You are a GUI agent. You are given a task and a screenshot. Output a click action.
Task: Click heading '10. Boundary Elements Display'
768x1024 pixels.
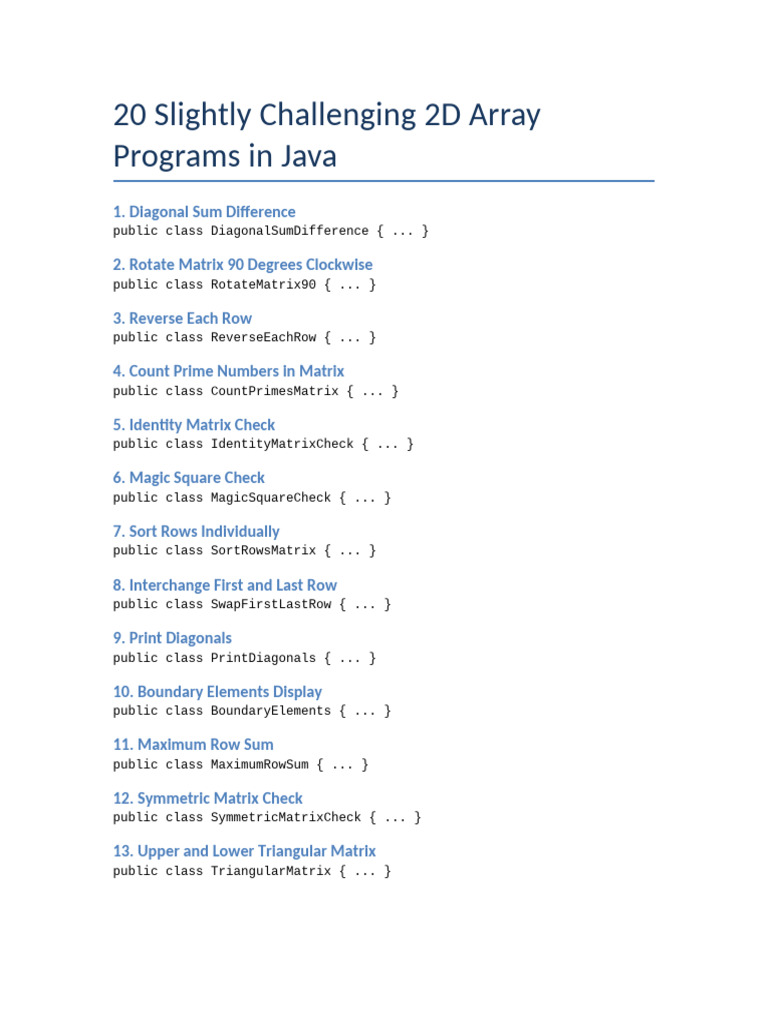click(x=217, y=692)
